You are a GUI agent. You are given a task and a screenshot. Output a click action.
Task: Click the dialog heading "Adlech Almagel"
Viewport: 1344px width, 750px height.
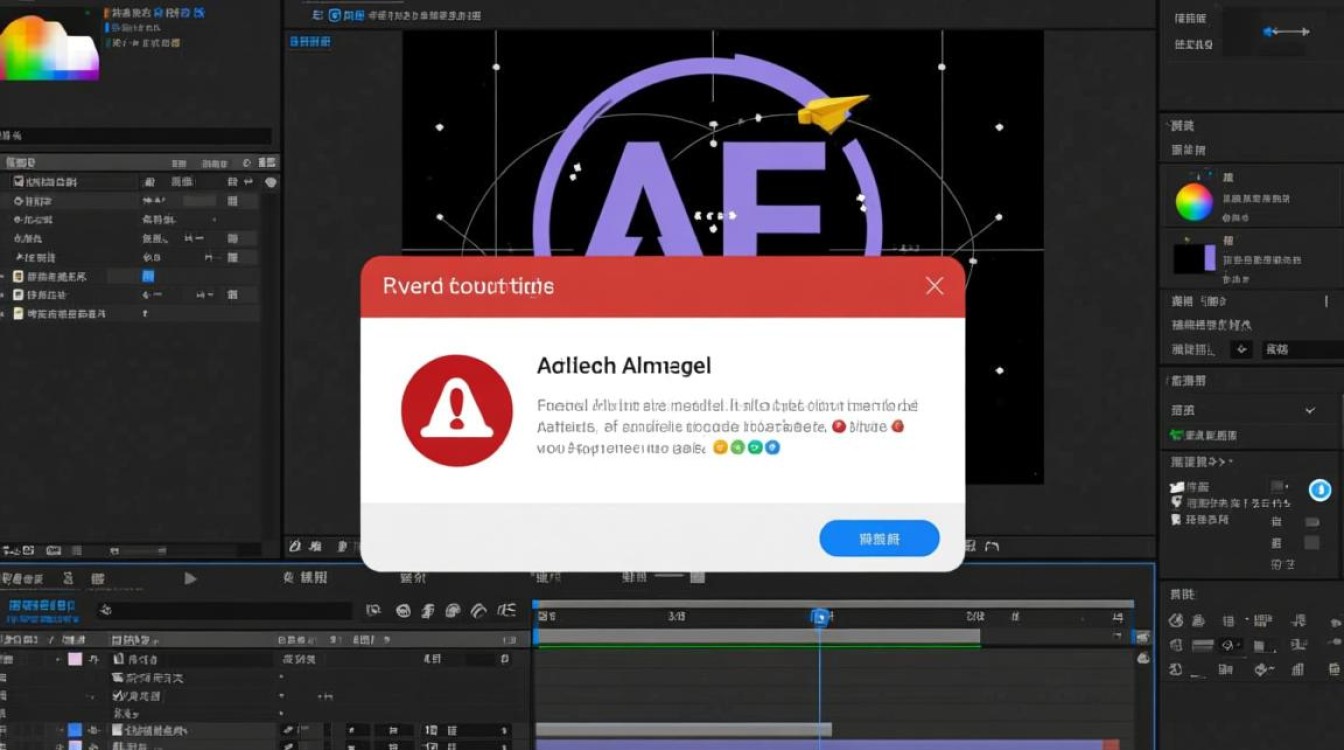(x=624, y=366)
